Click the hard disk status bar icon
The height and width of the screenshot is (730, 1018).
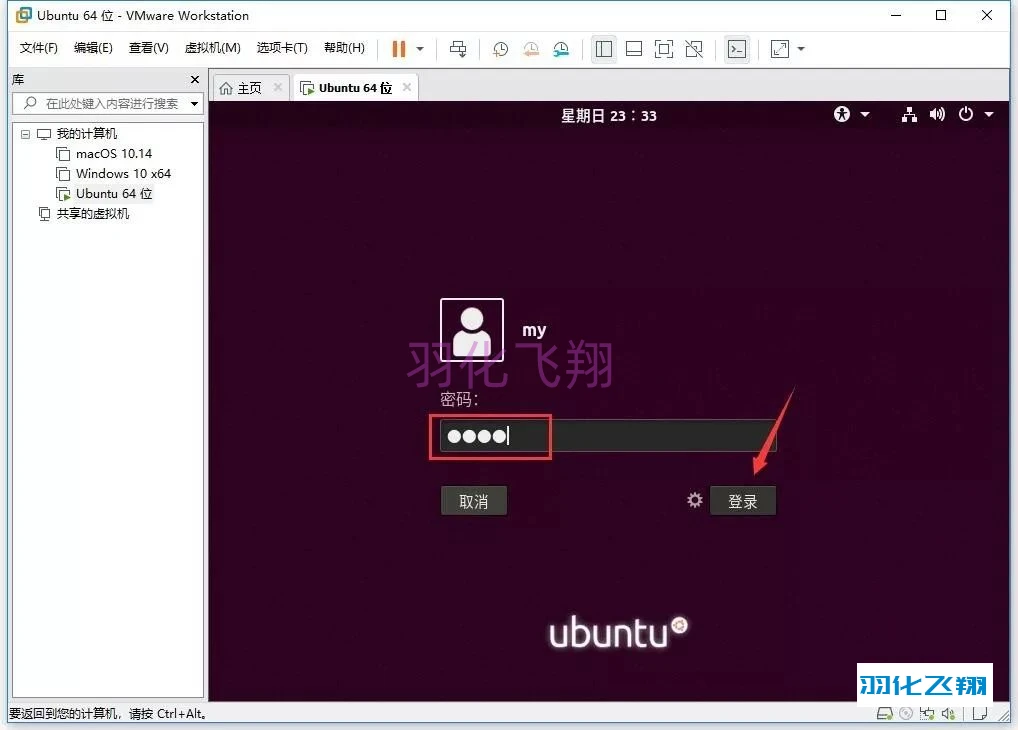click(885, 714)
